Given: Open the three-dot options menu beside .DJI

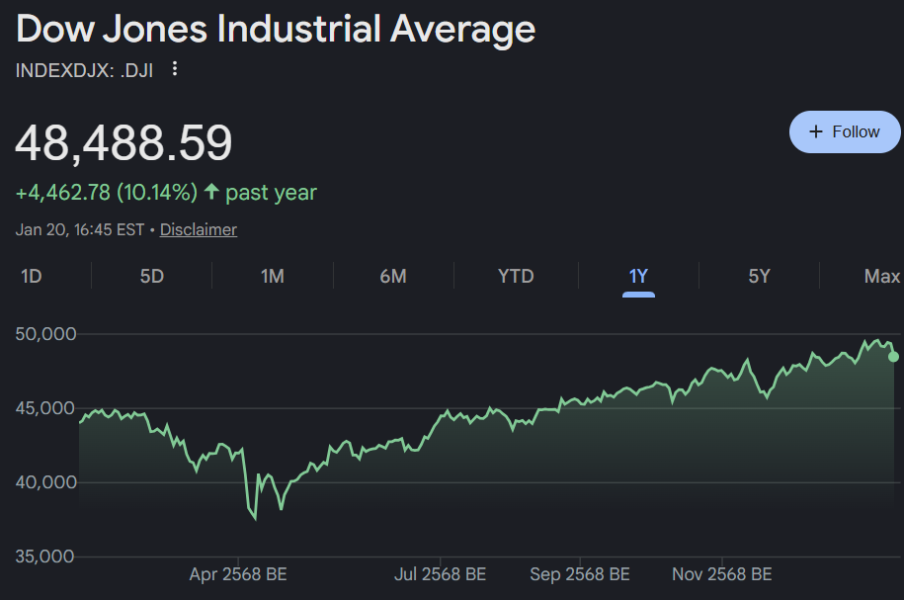Looking at the screenshot, I should point(175,69).
